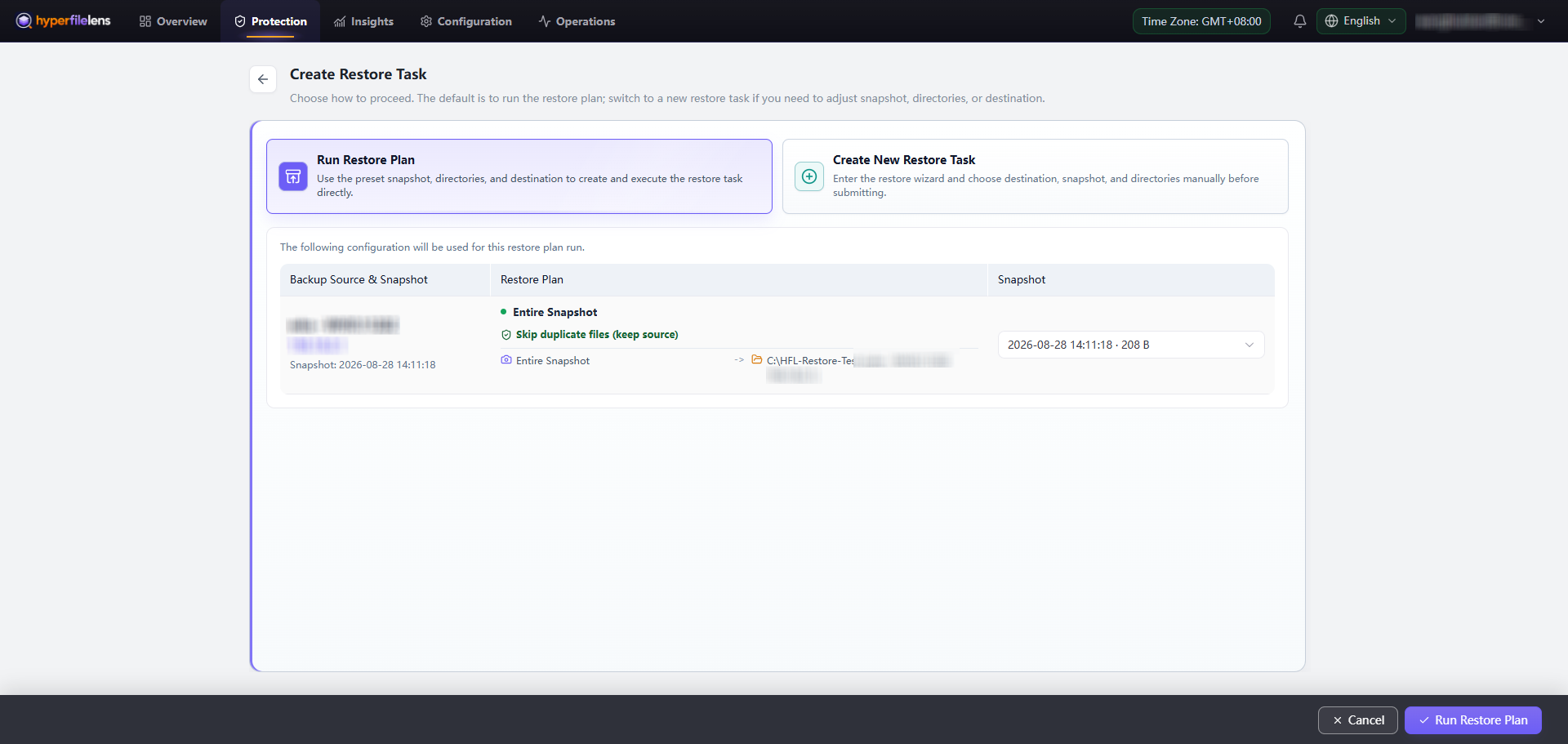Open the Insights tab
Viewport: 1568px width, 744px height.
coord(363,21)
